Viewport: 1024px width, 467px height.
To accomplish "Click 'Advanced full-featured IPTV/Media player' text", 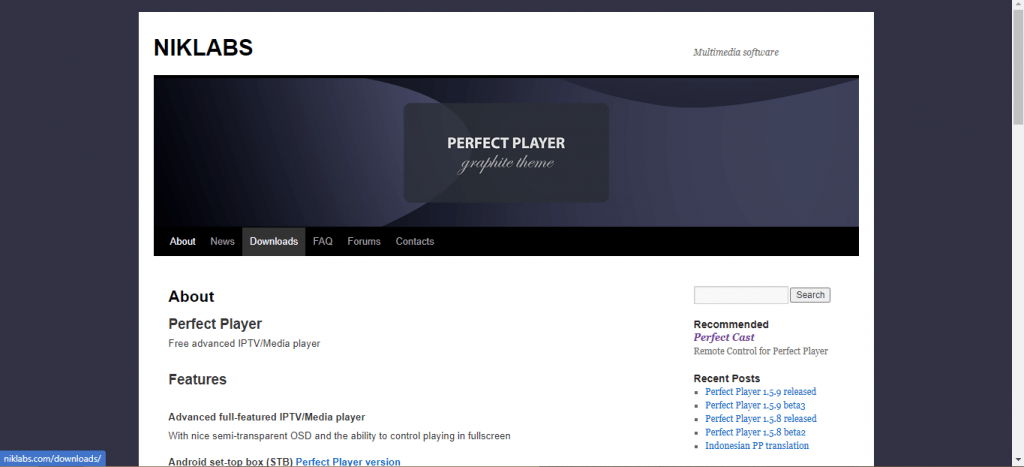I will tap(266, 417).
